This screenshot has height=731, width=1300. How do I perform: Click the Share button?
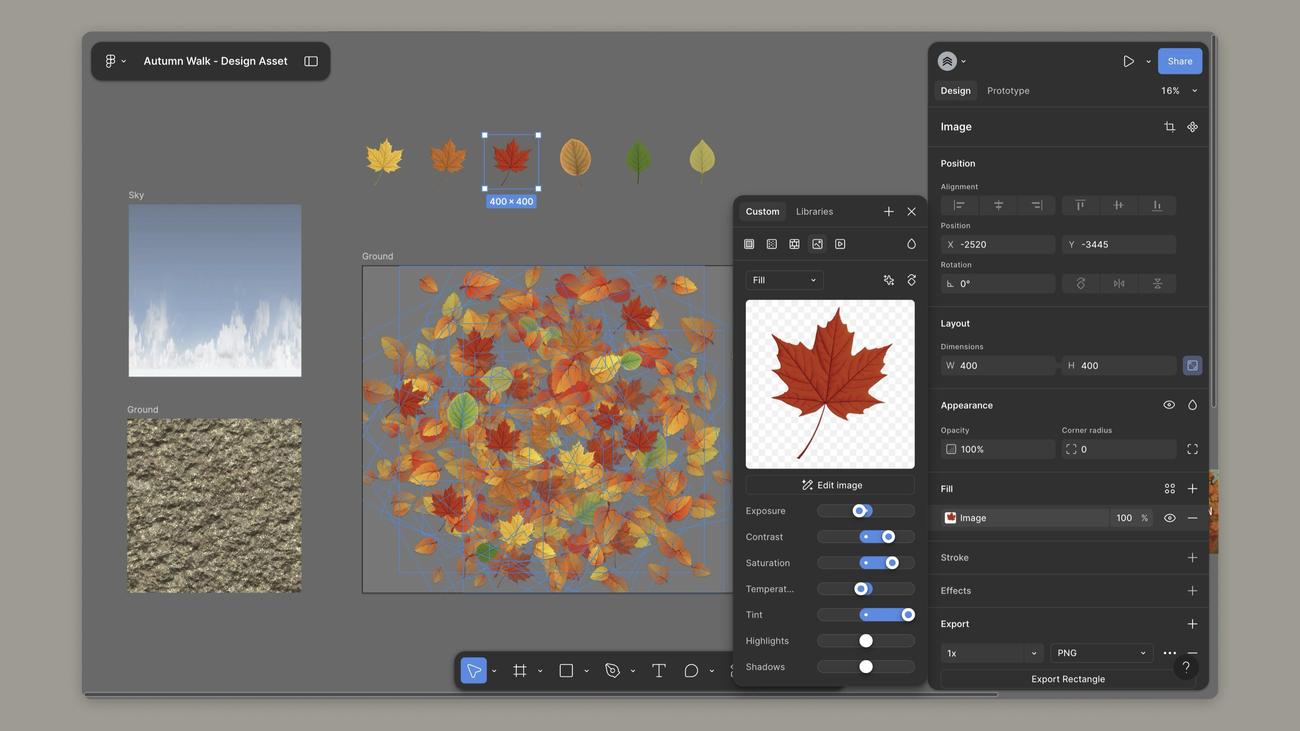(x=1180, y=61)
